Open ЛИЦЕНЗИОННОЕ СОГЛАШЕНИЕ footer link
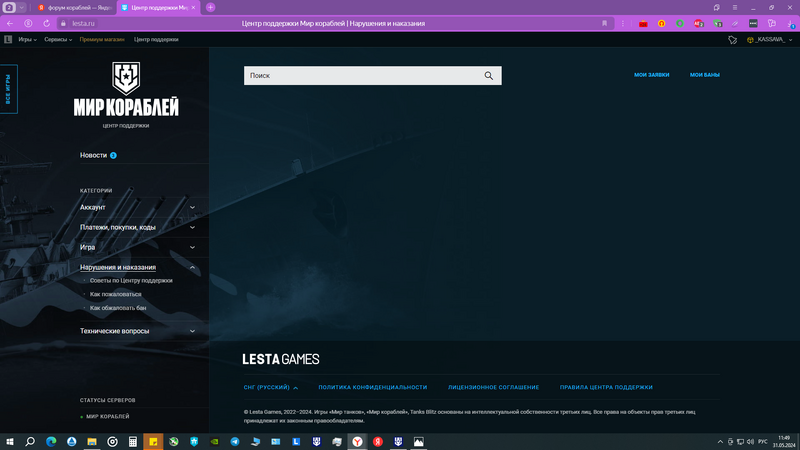 click(493, 387)
